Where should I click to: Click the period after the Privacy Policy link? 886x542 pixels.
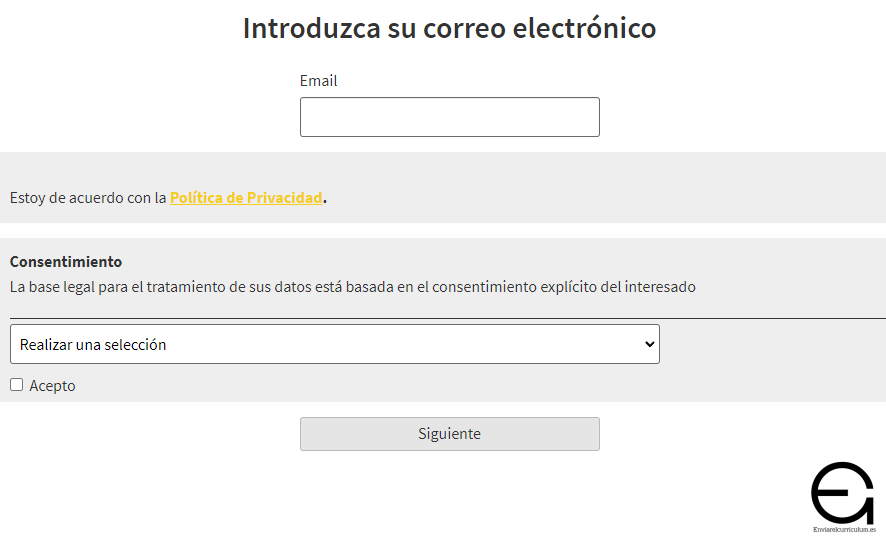pos(325,198)
